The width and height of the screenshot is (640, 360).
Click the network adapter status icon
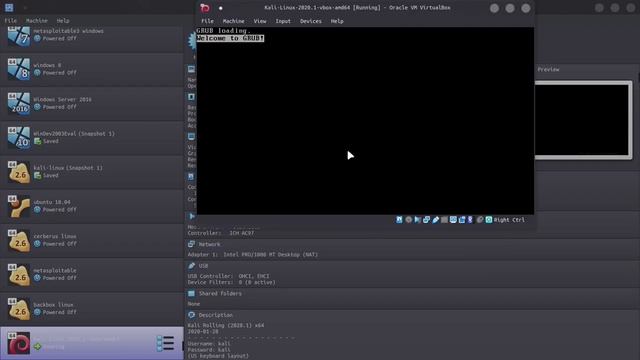[x=427, y=220]
